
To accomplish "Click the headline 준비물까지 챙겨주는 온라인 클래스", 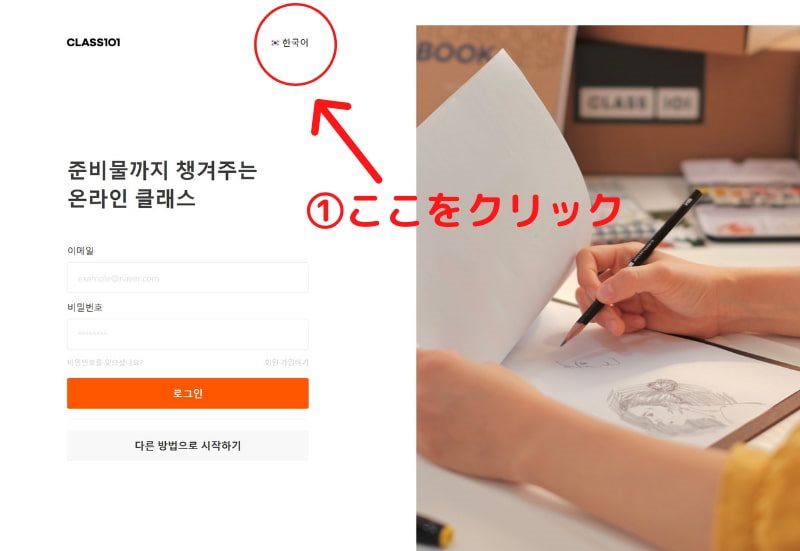I will tap(162, 184).
